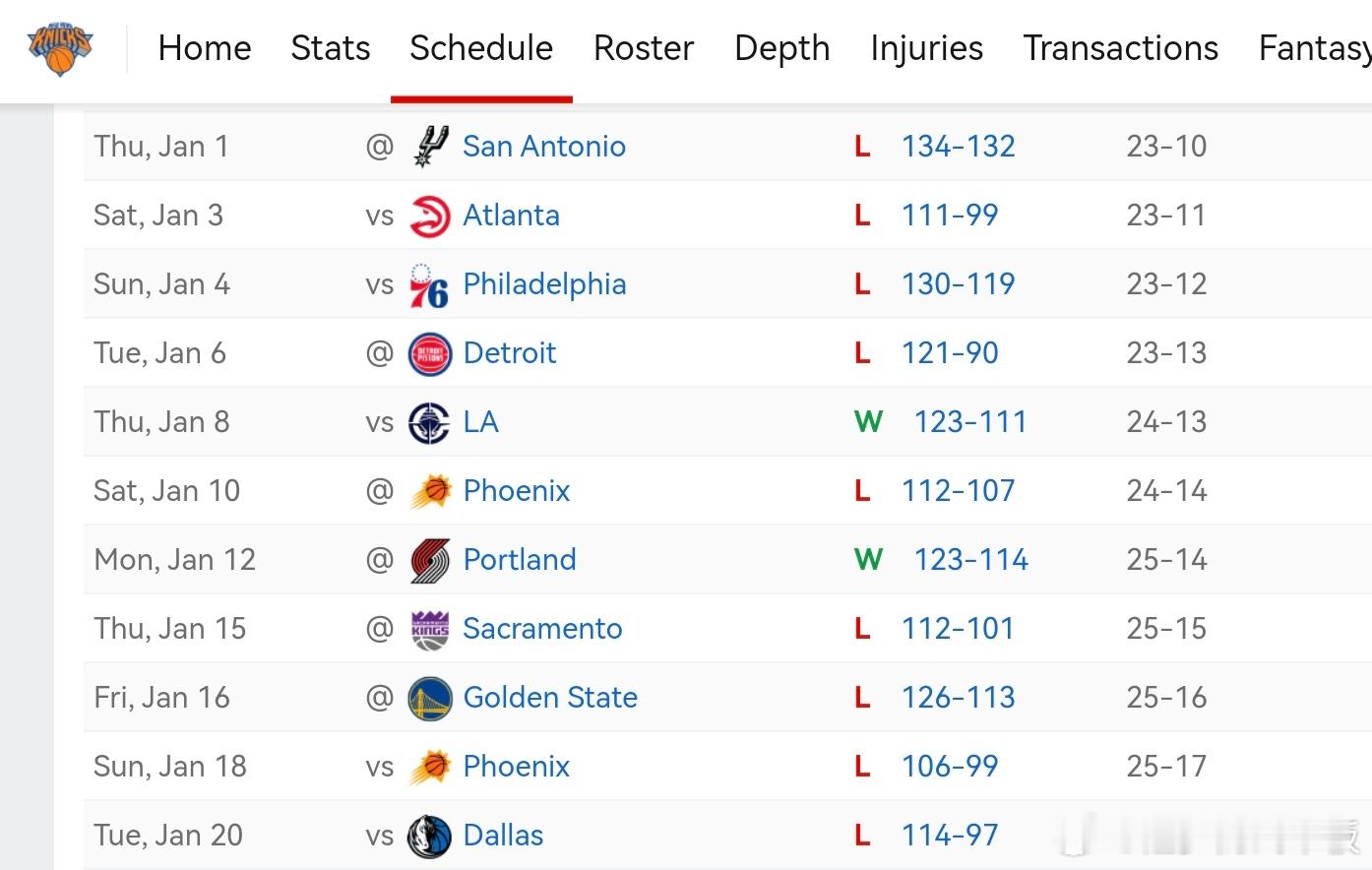This screenshot has height=870, width=1372.
Task: Click the Knicks logo in header
Action: 60,47
